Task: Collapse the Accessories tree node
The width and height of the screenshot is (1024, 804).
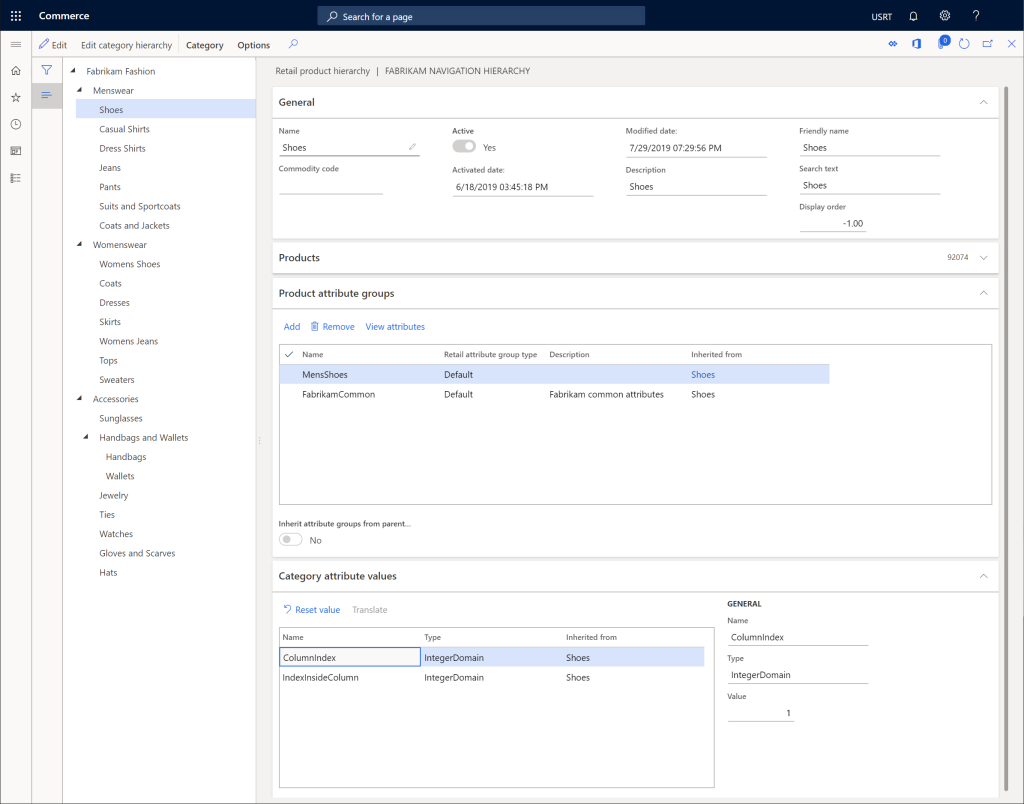Action: click(x=79, y=398)
